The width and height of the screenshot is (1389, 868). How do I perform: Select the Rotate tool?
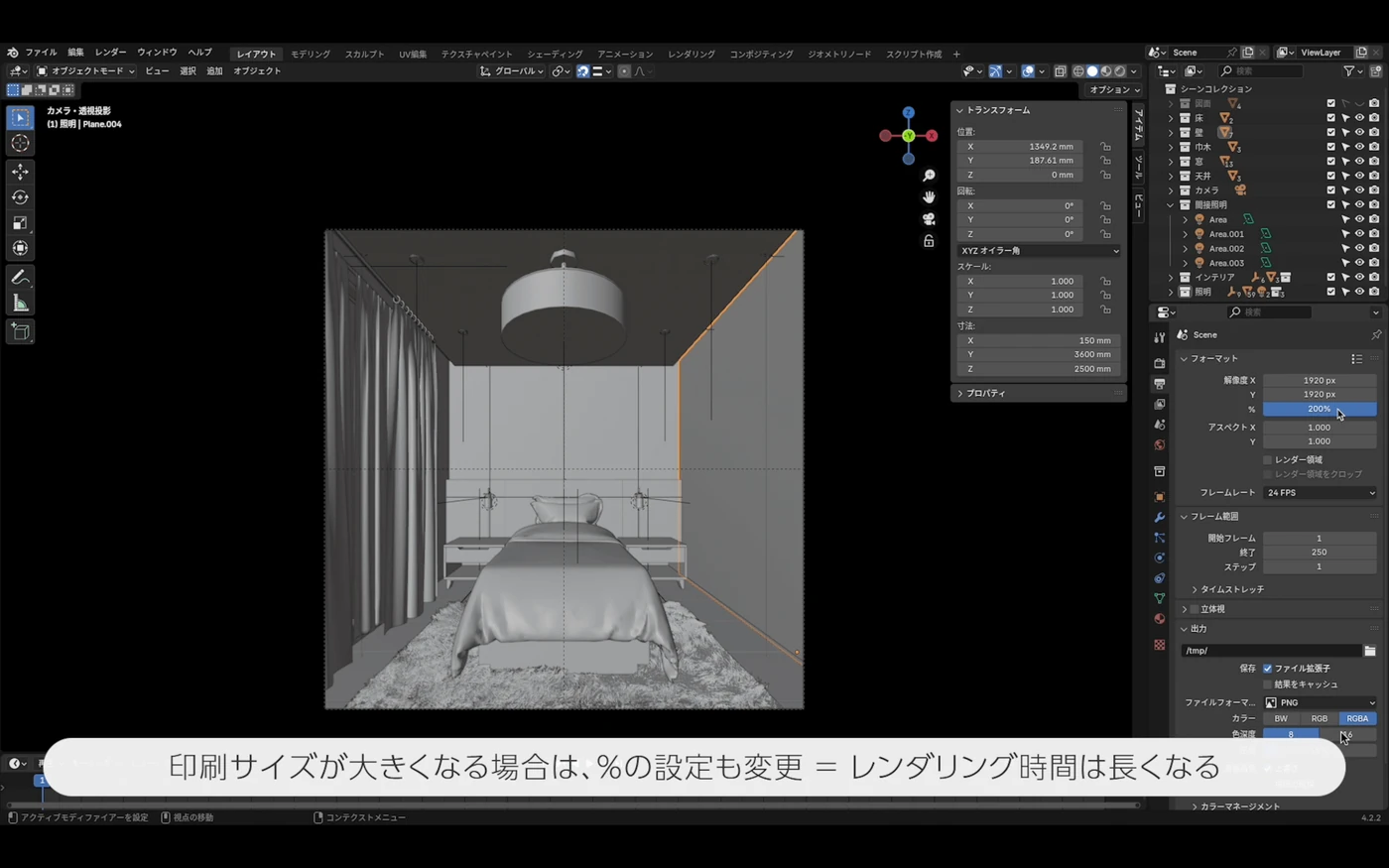coord(20,197)
